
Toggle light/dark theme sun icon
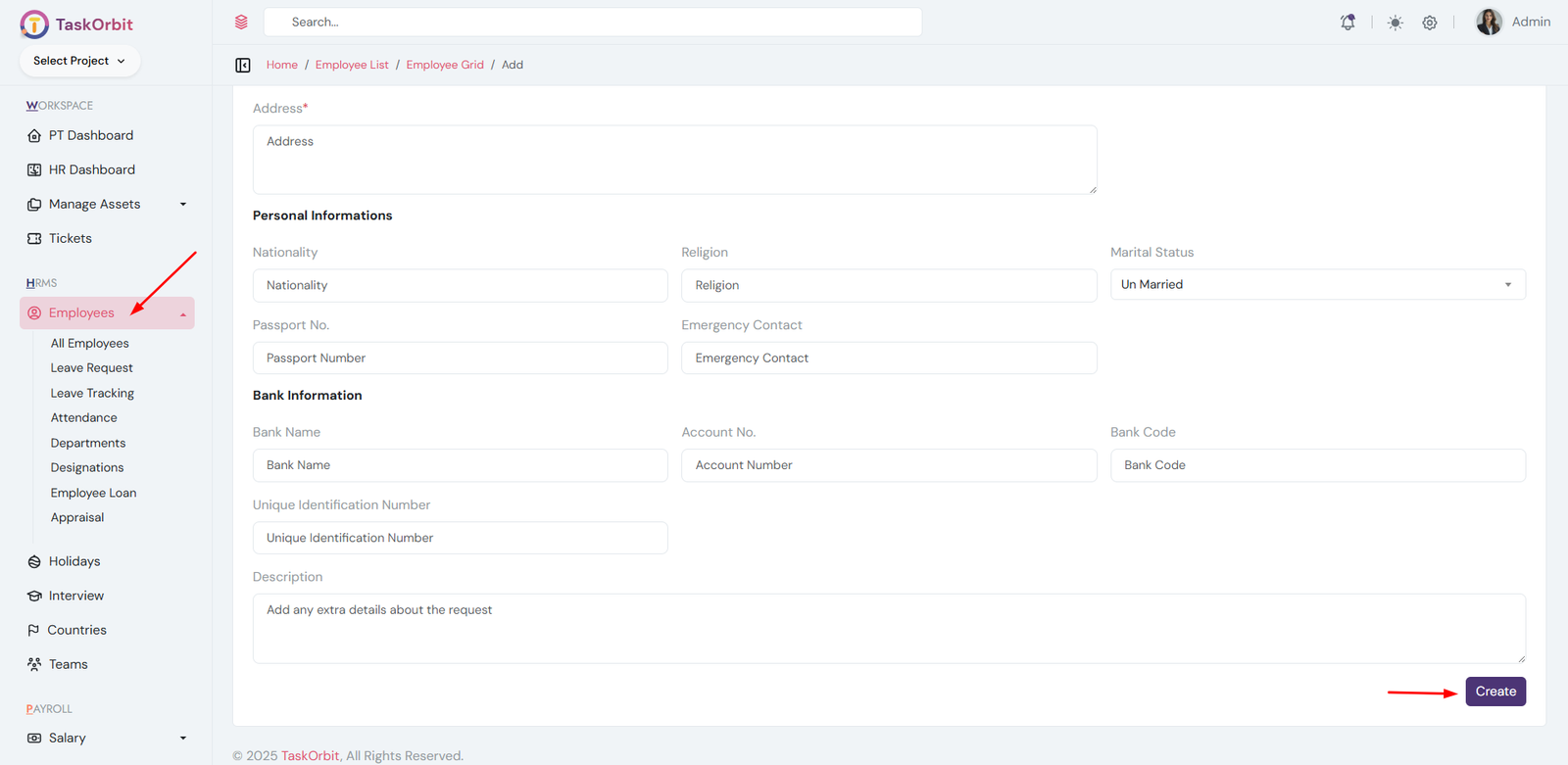(x=1395, y=23)
